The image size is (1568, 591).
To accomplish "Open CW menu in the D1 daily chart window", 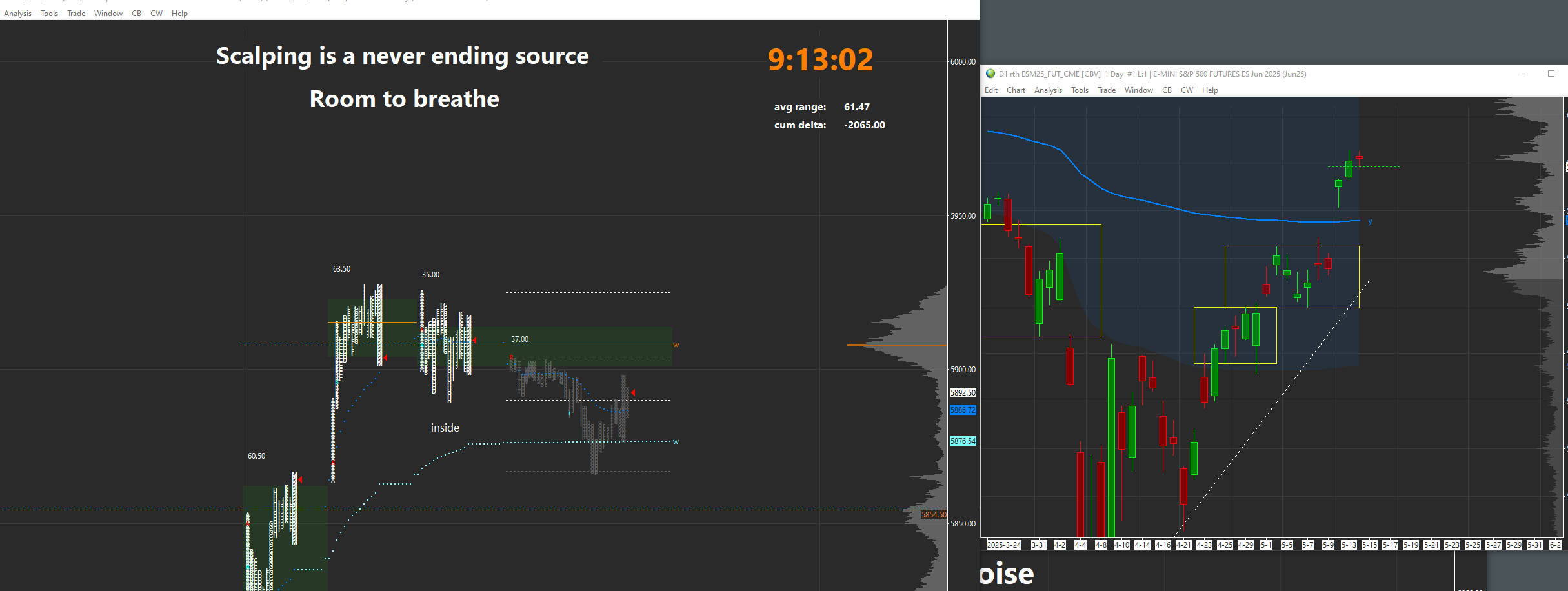I will click(x=1187, y=90).
